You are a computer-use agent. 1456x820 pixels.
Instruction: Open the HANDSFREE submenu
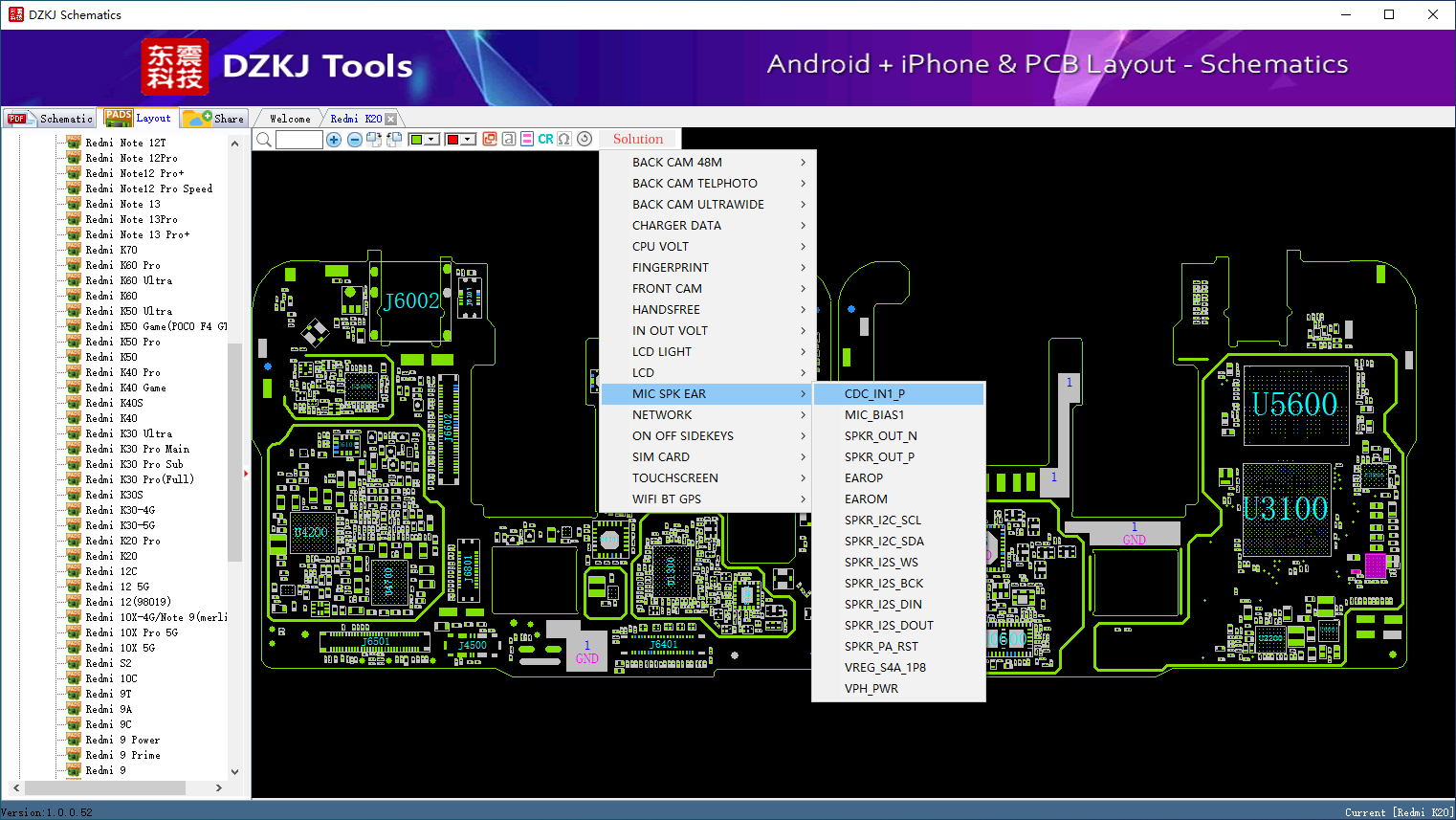709,310
